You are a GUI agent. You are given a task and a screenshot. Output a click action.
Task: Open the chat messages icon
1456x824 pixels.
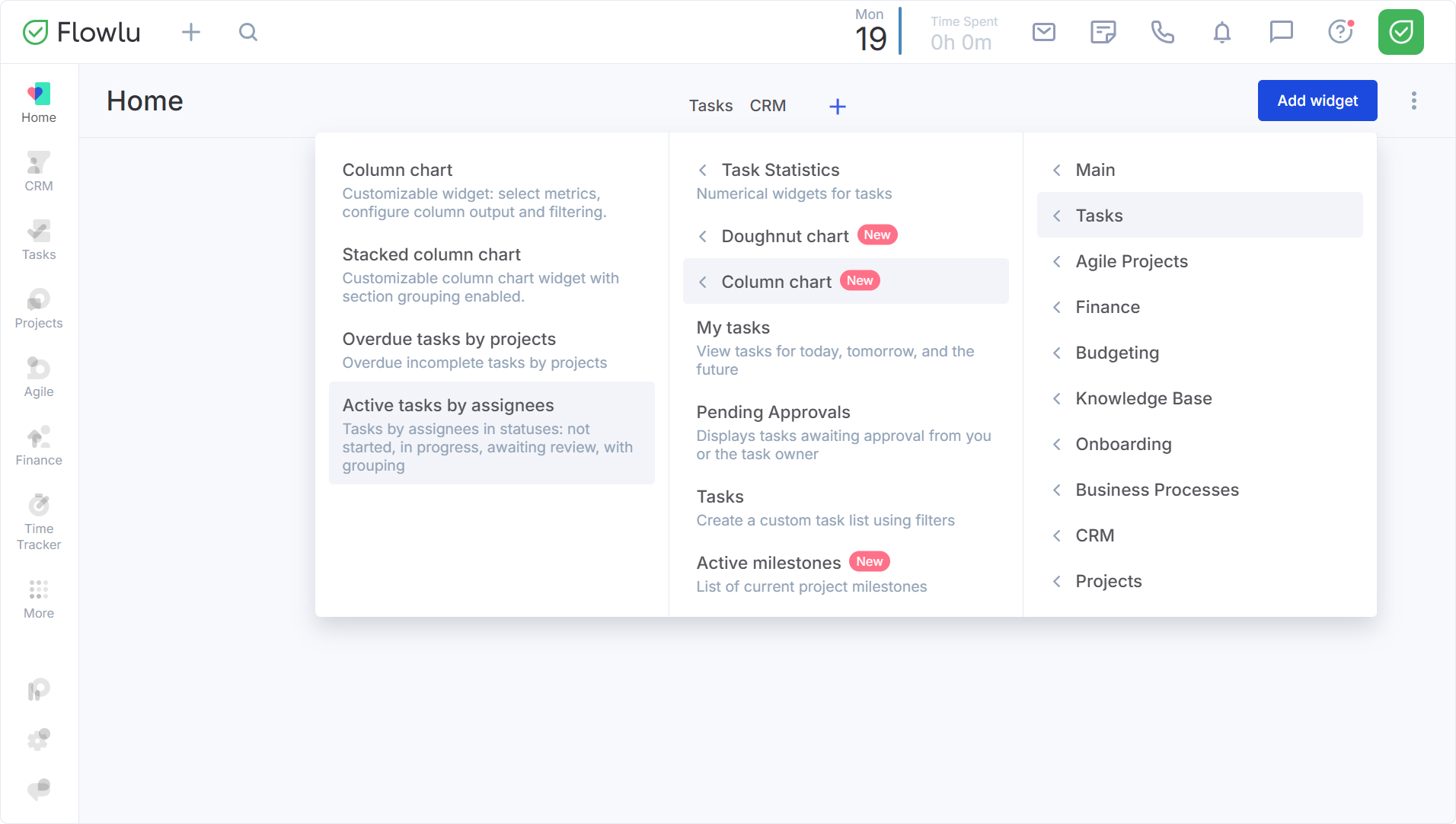1281,32
